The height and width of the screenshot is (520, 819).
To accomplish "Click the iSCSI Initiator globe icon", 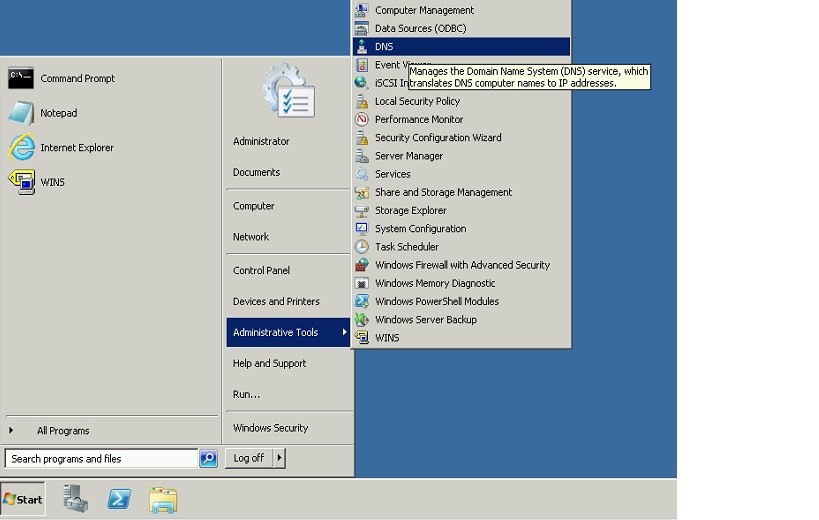I will (x=361, y=82).
